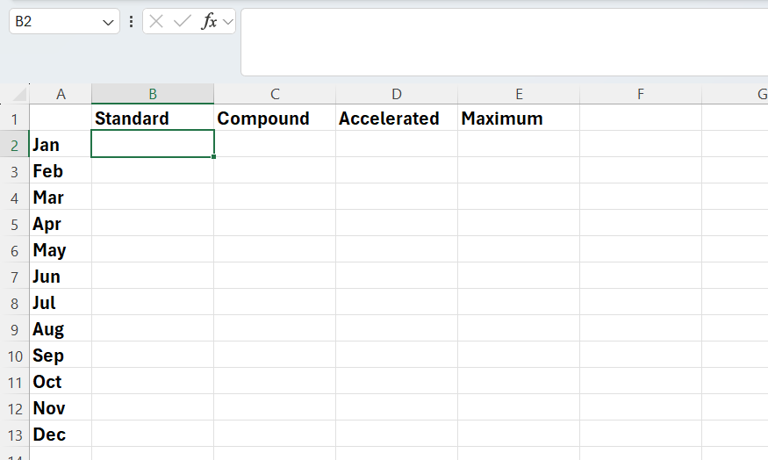Viewport: 768px width, 460px height.
Task: Click the Jul cell
Action: click(61, 303)
